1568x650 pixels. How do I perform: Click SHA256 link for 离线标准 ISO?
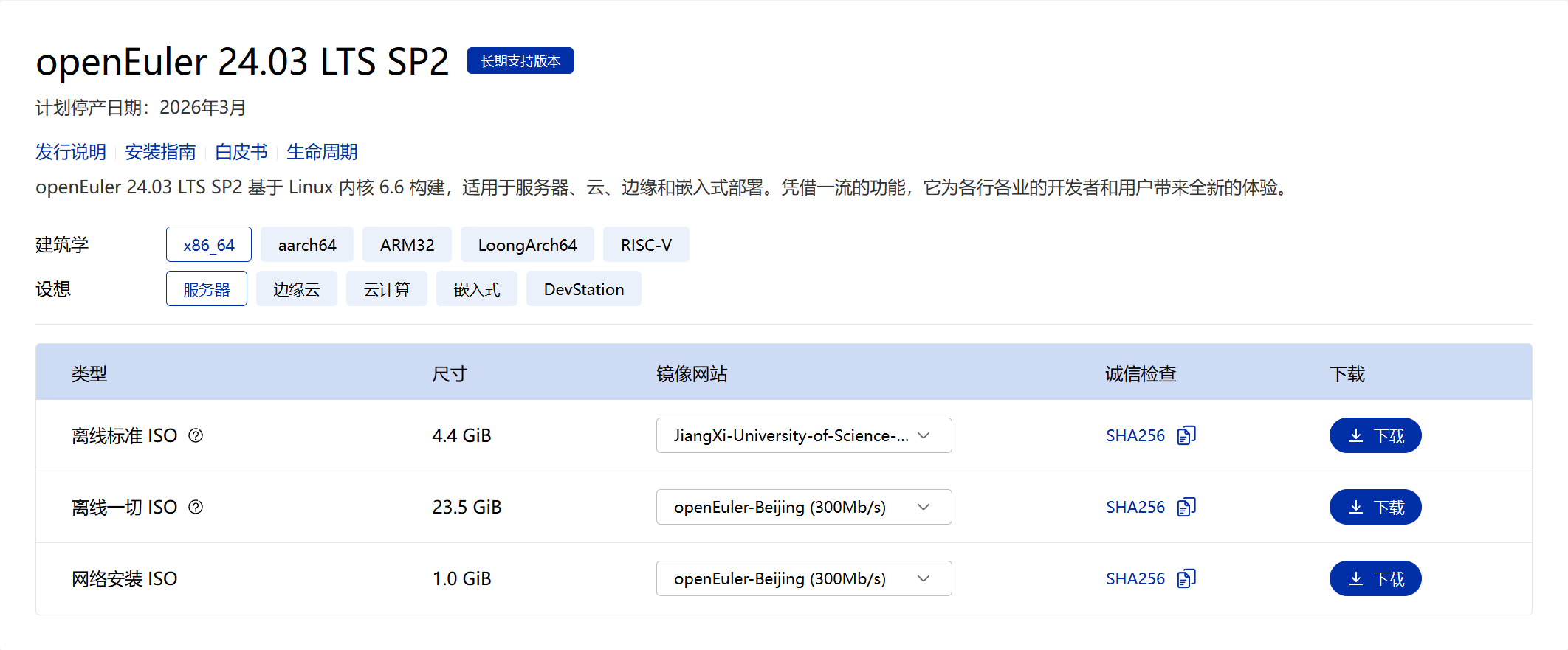pos(1135,435)
